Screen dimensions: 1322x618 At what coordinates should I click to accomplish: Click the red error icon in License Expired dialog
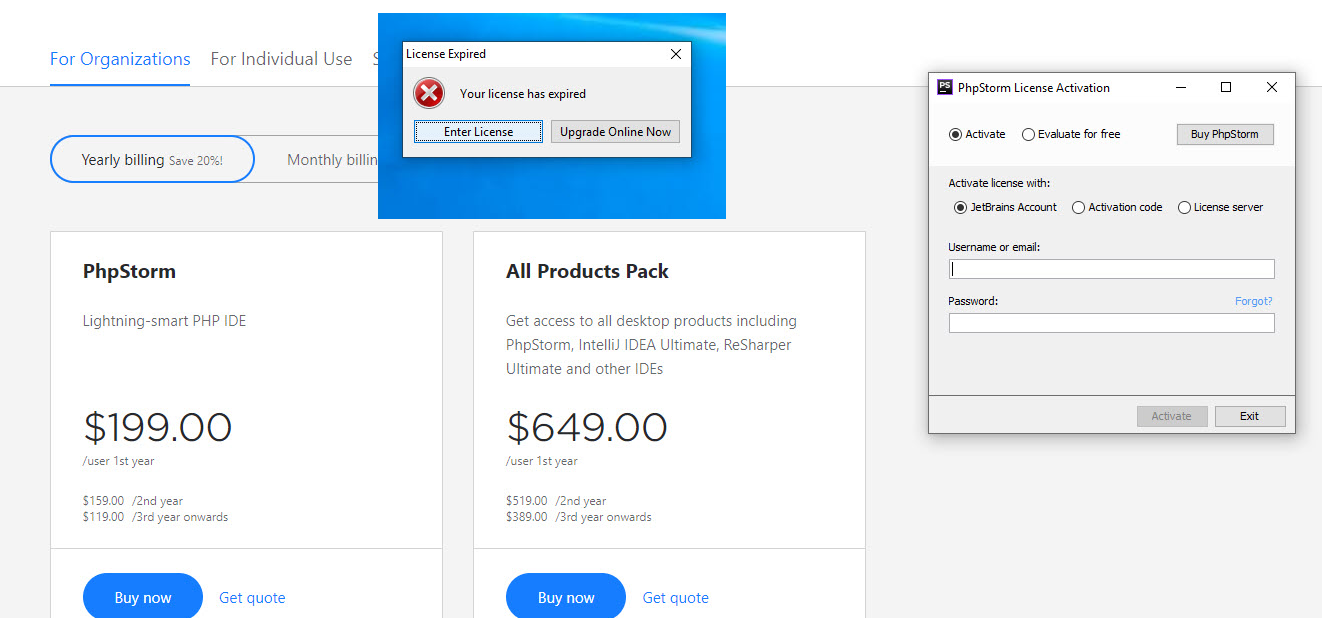coord(429,94)
